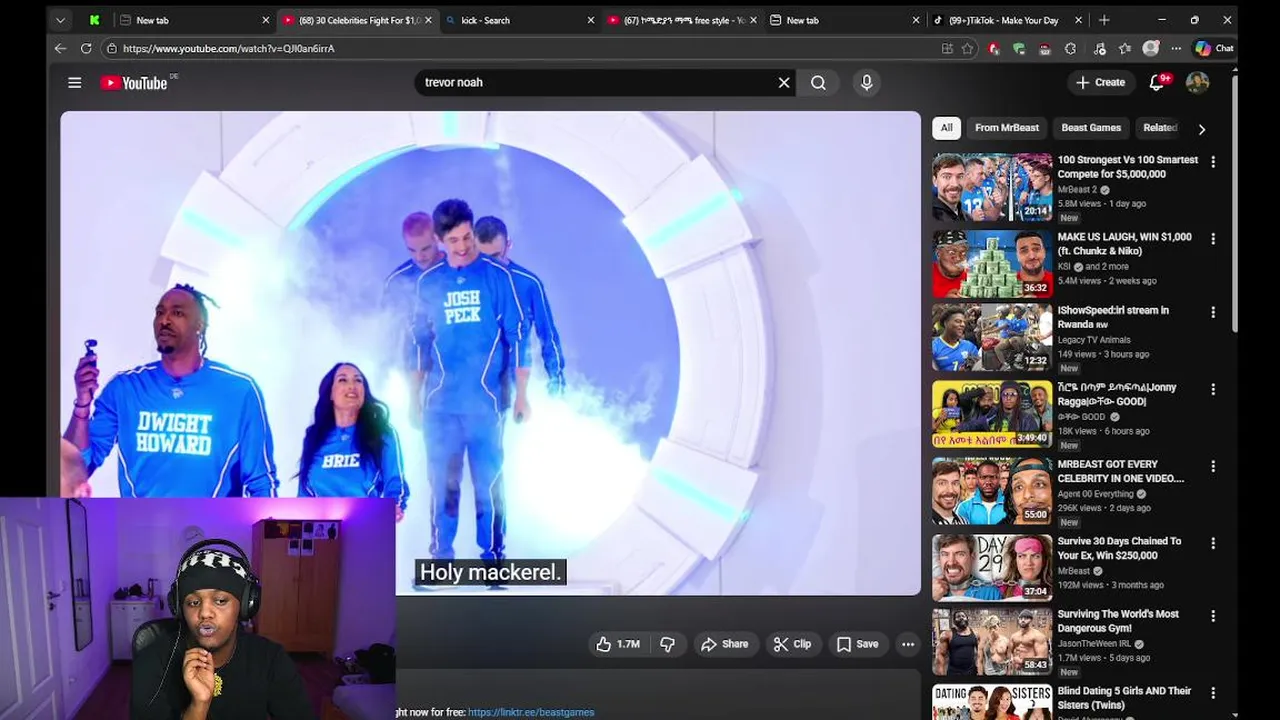Reload the page

86,48
